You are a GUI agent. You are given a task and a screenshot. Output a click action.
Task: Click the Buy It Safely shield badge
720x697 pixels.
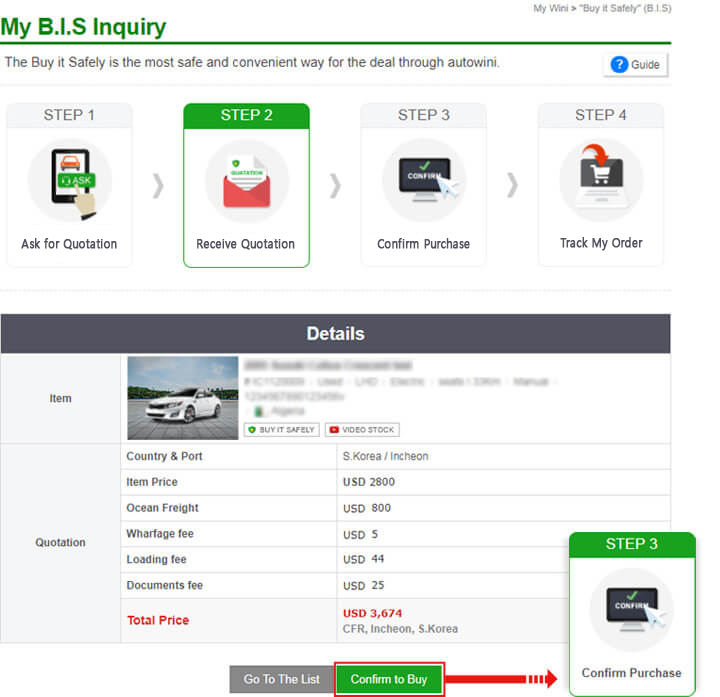point(281,430)
